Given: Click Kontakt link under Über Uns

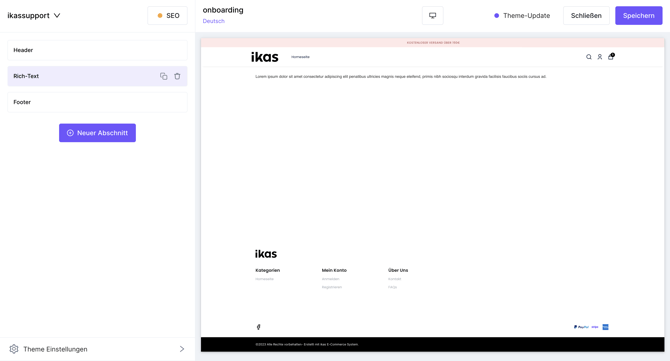Looking at the screenshot, I should [394, 279].
